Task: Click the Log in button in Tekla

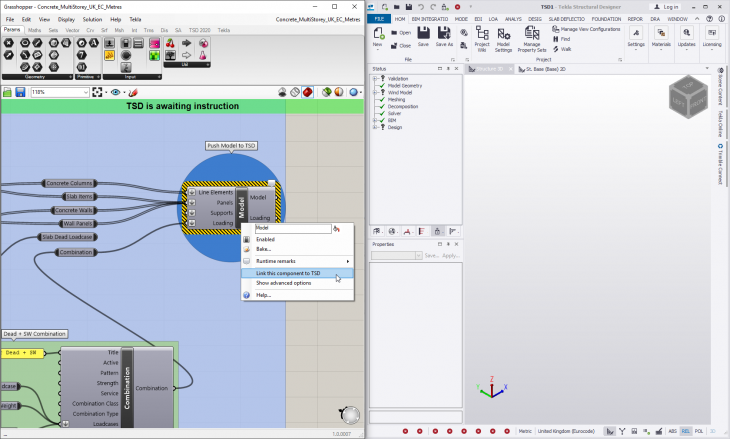Action: (x=667, y=7)
